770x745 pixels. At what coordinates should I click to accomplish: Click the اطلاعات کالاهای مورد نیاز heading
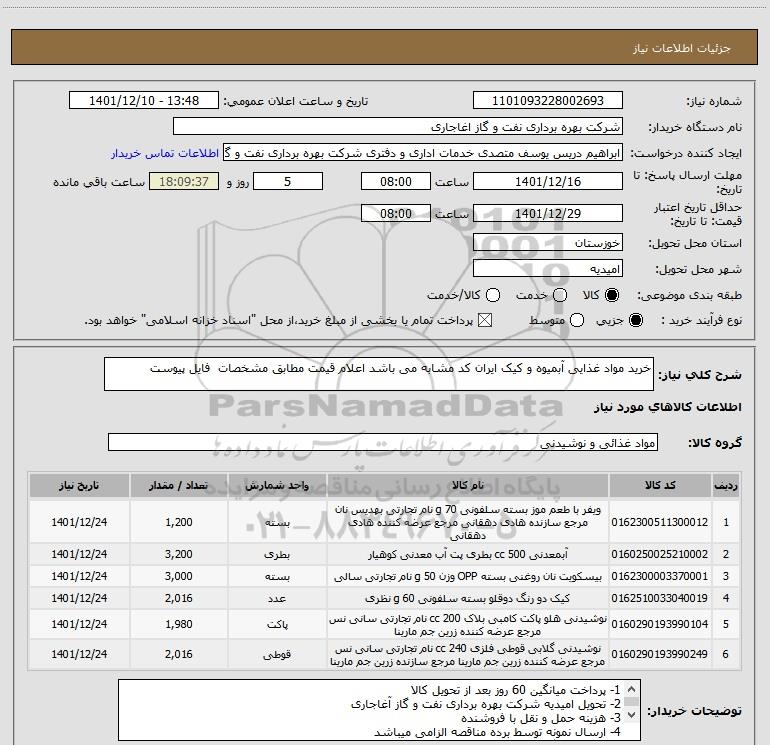click(x=668, y=407)
